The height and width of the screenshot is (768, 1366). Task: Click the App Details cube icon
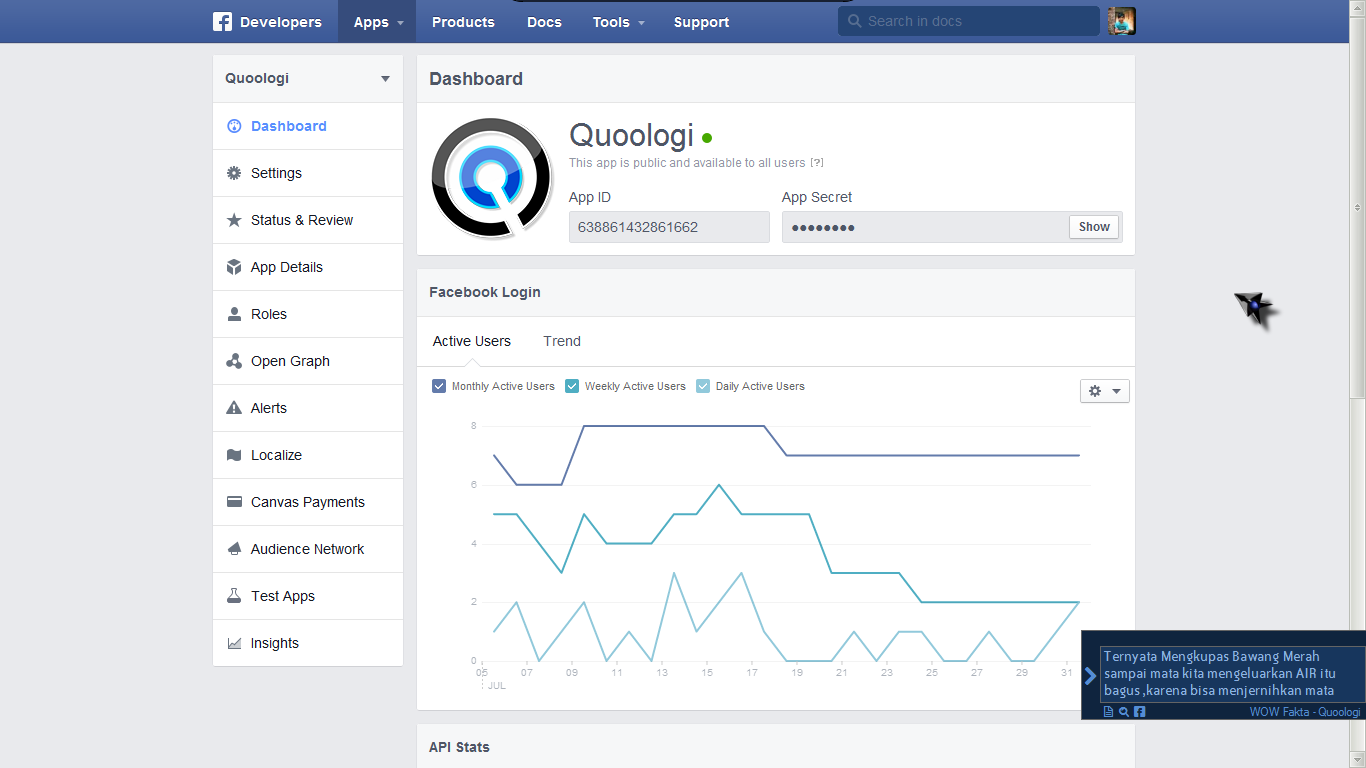[234, 267]
